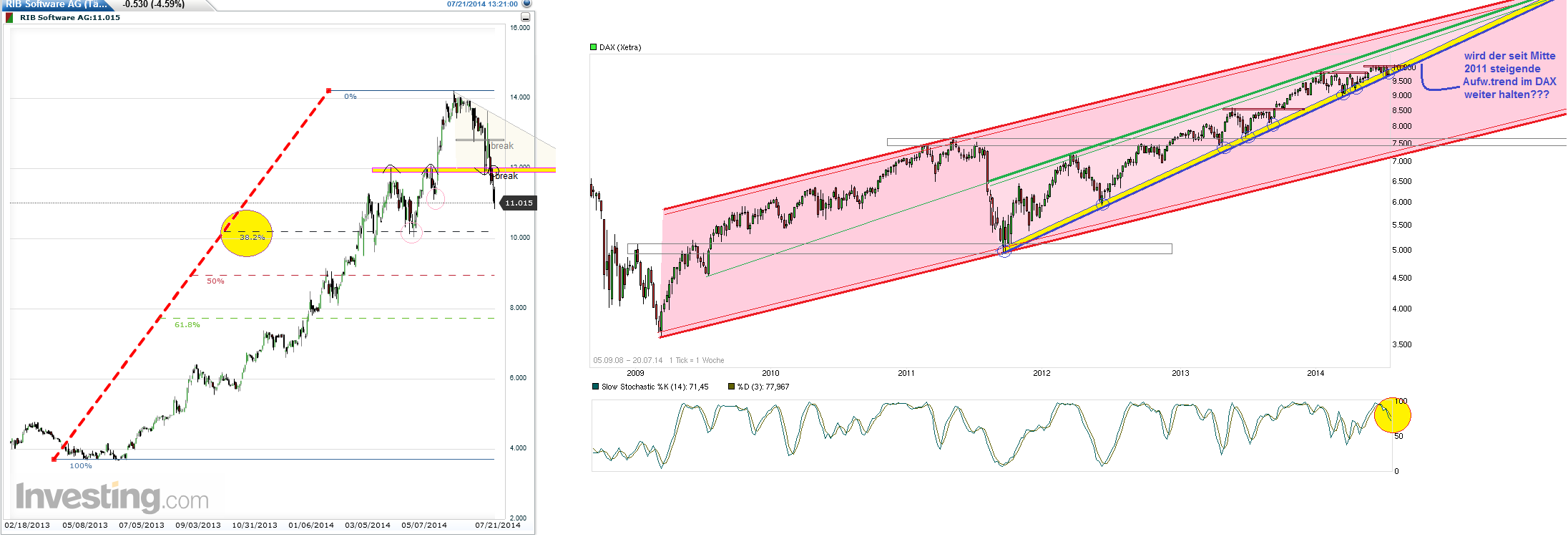Click the %D (3) legend square
This screenshot has height=547, width=1568.
point(731,387)
